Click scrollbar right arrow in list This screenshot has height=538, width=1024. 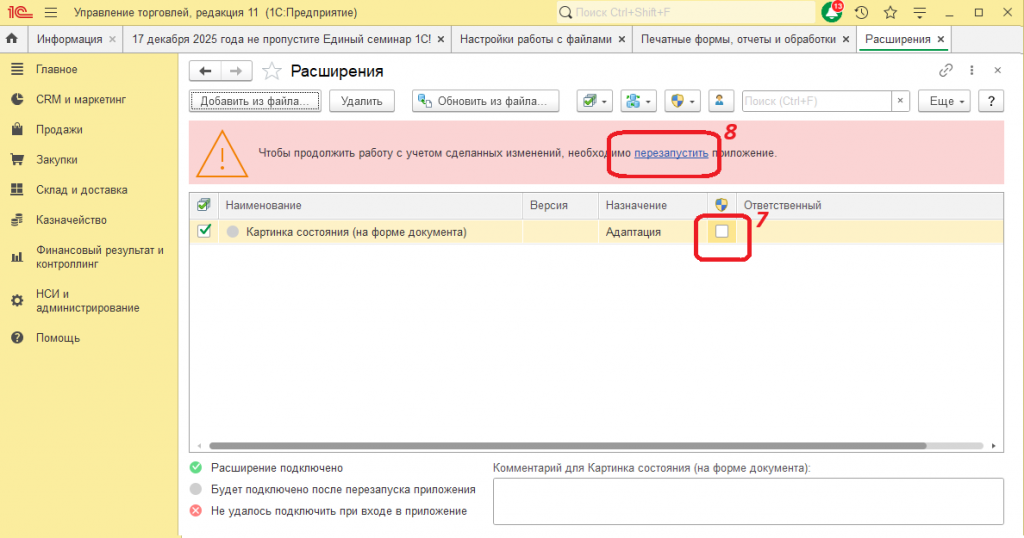pos(993,446)
